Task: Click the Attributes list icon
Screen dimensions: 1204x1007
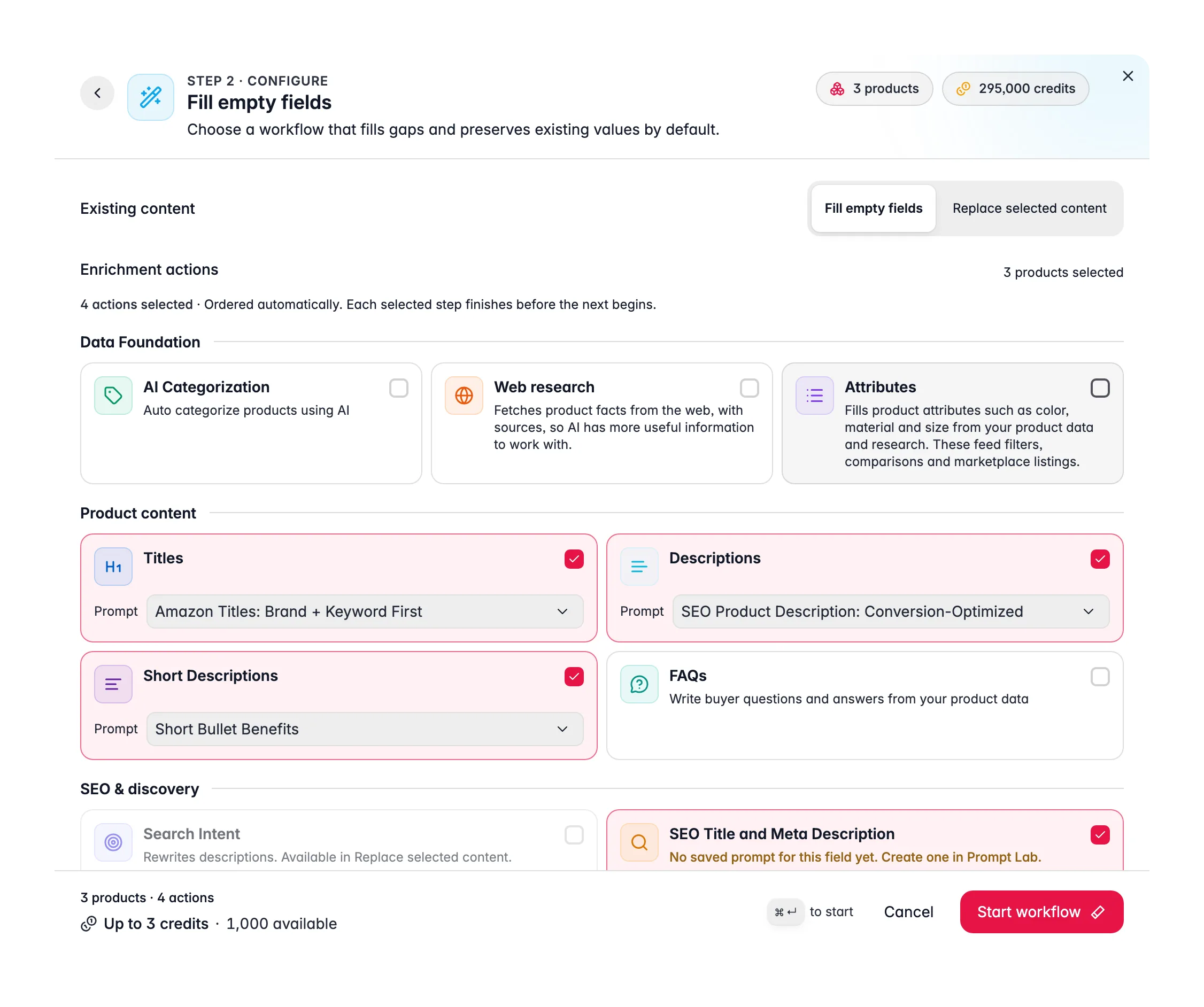Action: click(815, 396)
